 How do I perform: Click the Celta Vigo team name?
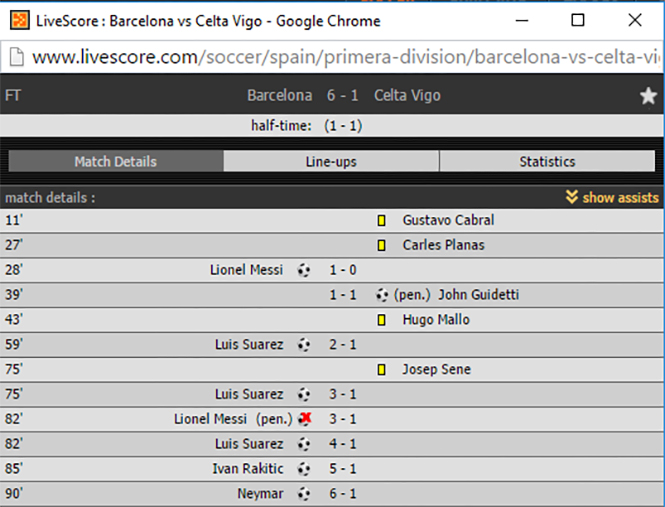point(407,95)
